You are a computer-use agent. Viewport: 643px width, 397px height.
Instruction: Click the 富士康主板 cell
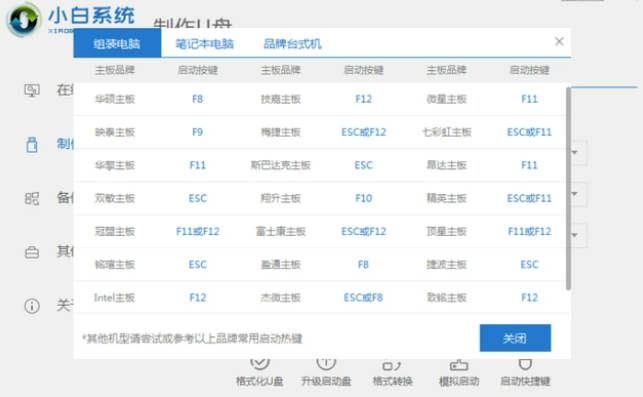pyautogui.click(x=281, y=232)
